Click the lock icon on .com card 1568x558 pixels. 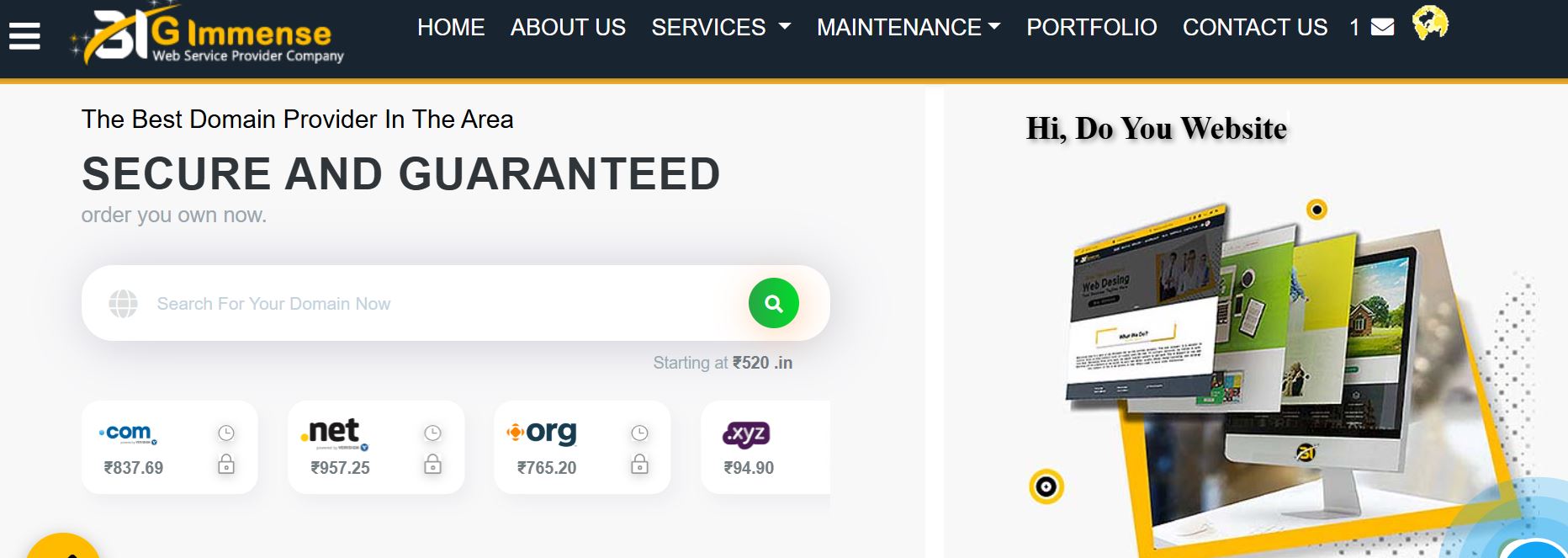point(226,464)
